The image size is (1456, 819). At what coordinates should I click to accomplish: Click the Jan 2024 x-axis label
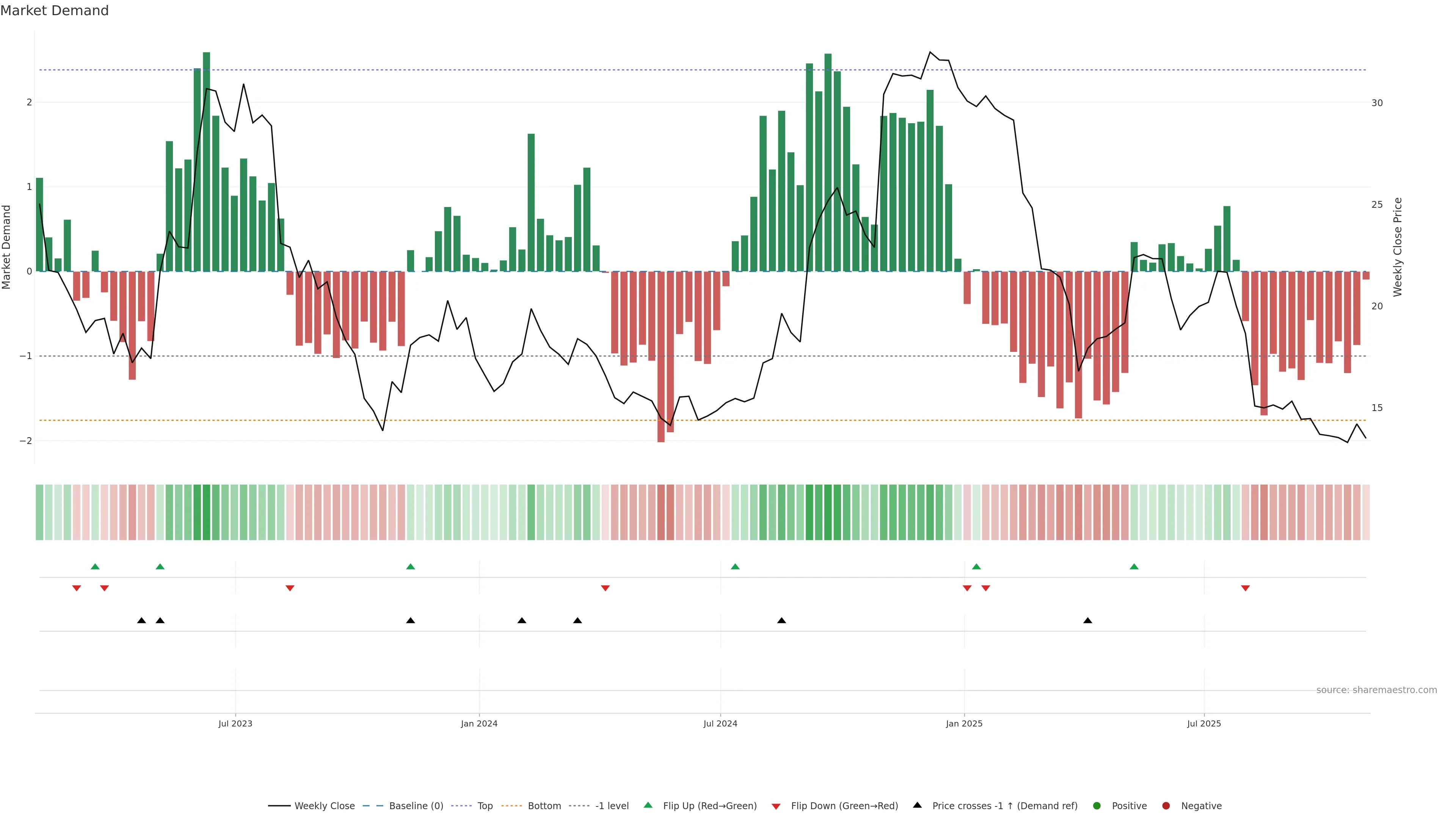click(x=479, y=723)
